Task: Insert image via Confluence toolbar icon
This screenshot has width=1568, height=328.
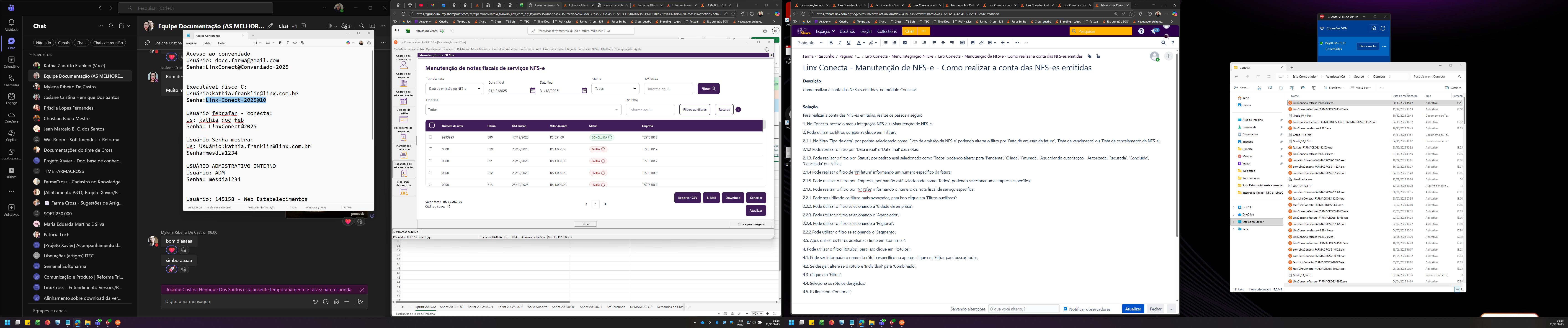Action: [x=973, y=43]
